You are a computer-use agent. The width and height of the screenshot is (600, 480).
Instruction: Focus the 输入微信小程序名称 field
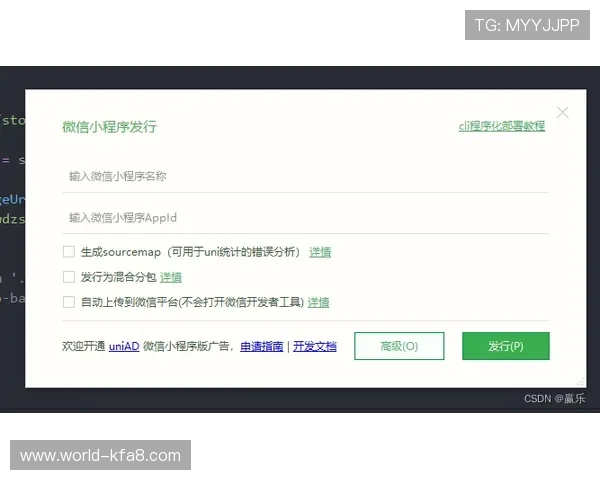pos(306,176)
